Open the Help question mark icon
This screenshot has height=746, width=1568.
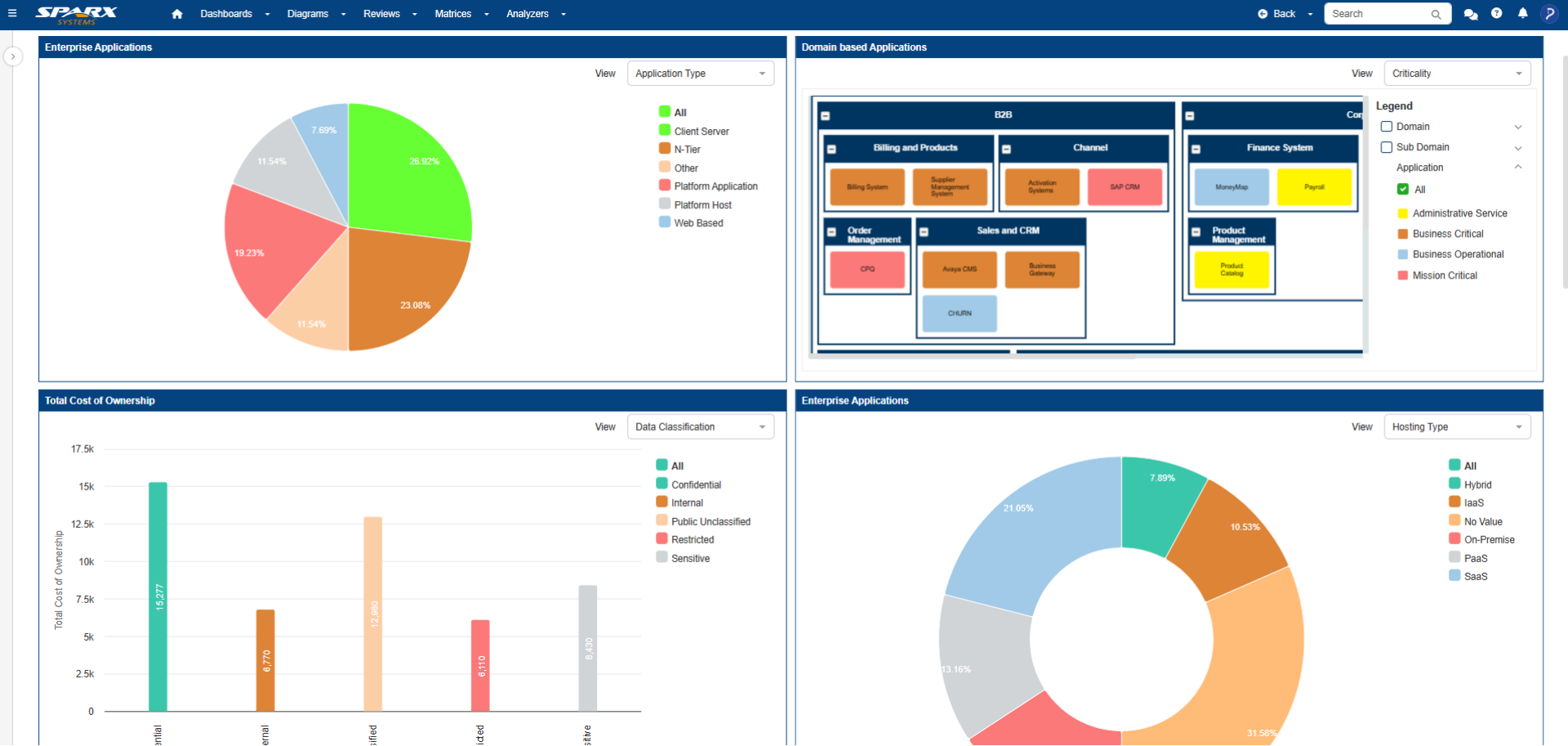pyautogui.click(x=1497, y=13)
